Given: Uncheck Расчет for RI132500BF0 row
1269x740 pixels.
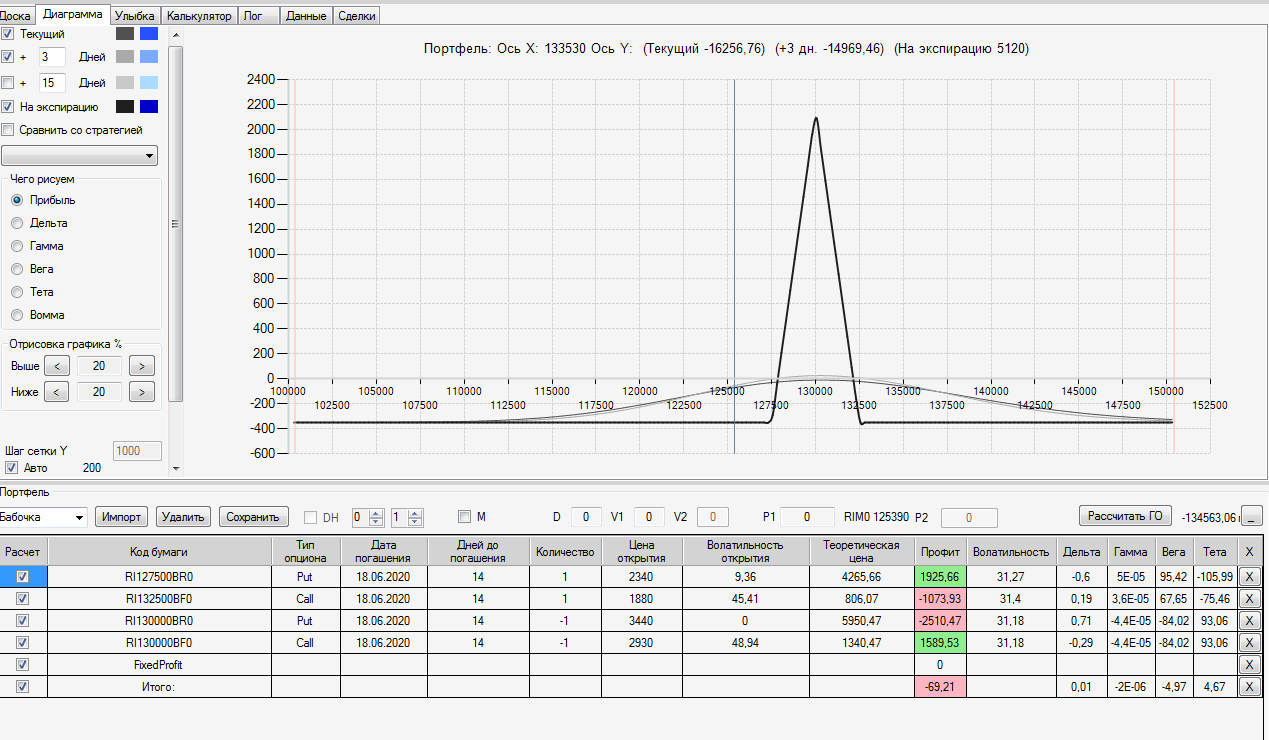Looking at the screenshot, I should [23, 598].
